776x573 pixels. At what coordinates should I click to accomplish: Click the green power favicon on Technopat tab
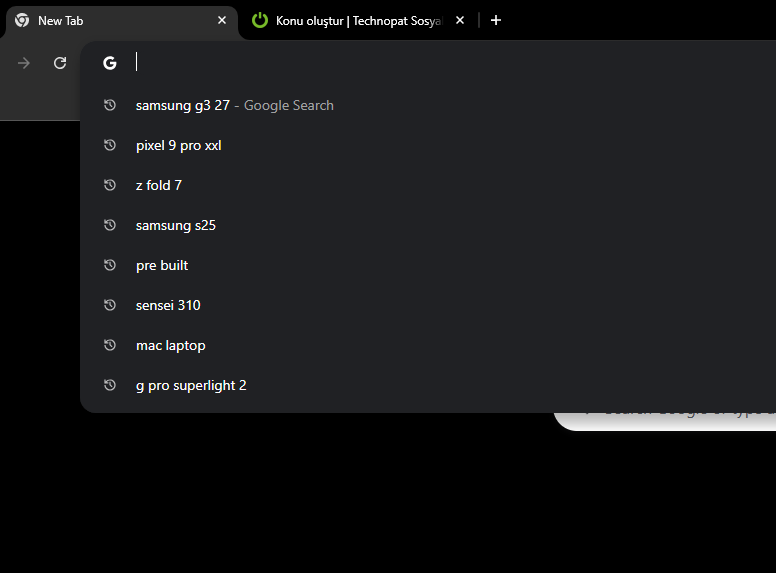(260, 20)
